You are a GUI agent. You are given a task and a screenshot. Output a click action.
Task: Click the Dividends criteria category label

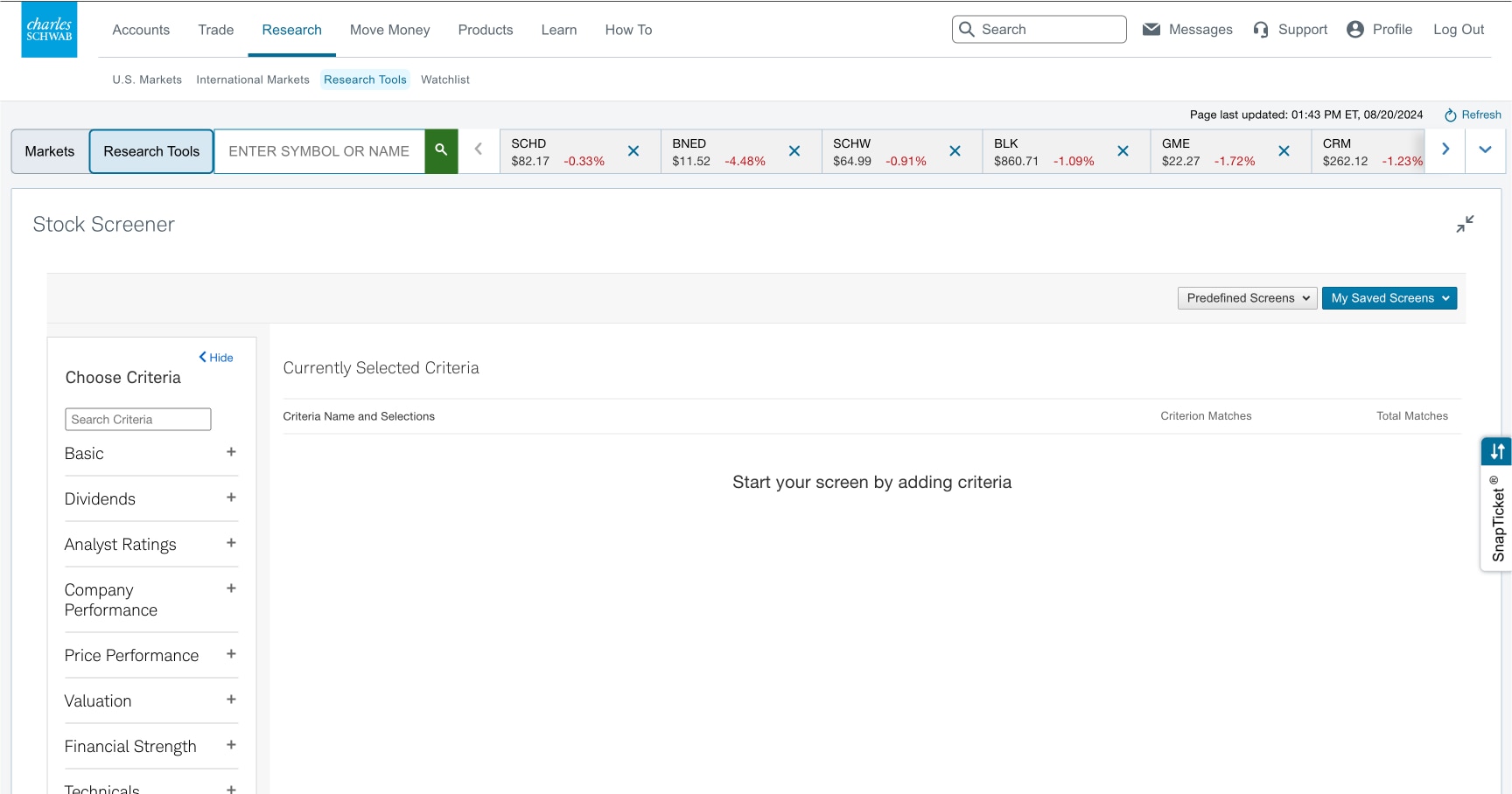100,499
